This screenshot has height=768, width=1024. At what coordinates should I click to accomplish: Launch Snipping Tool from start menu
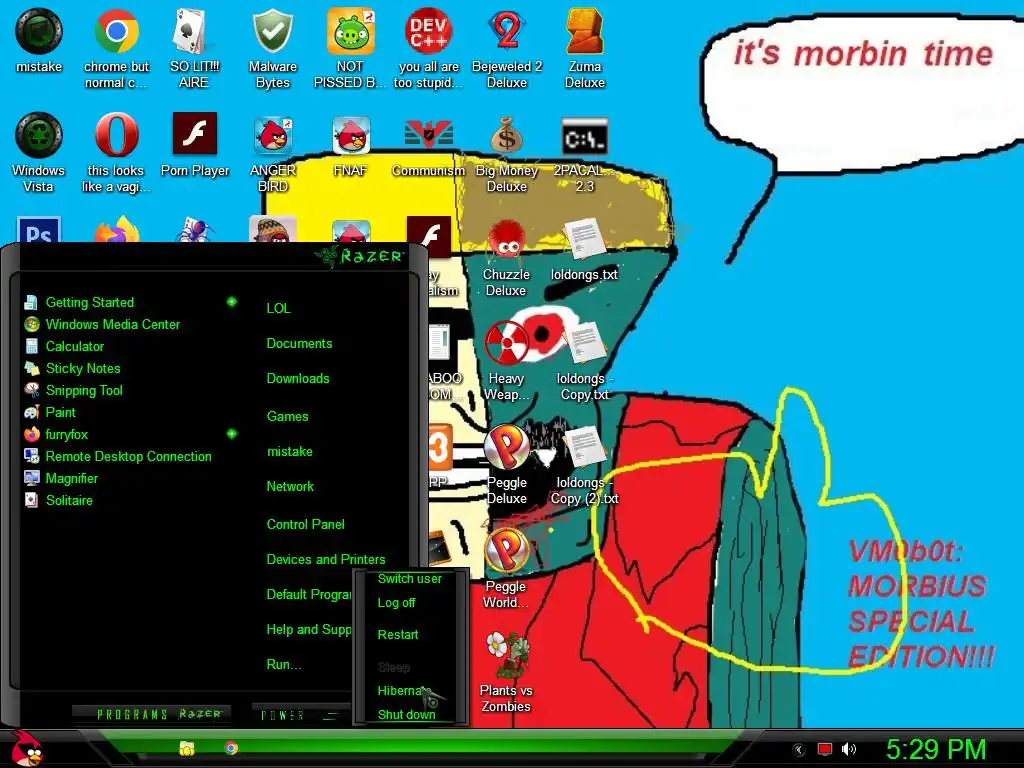pos(73,391)
